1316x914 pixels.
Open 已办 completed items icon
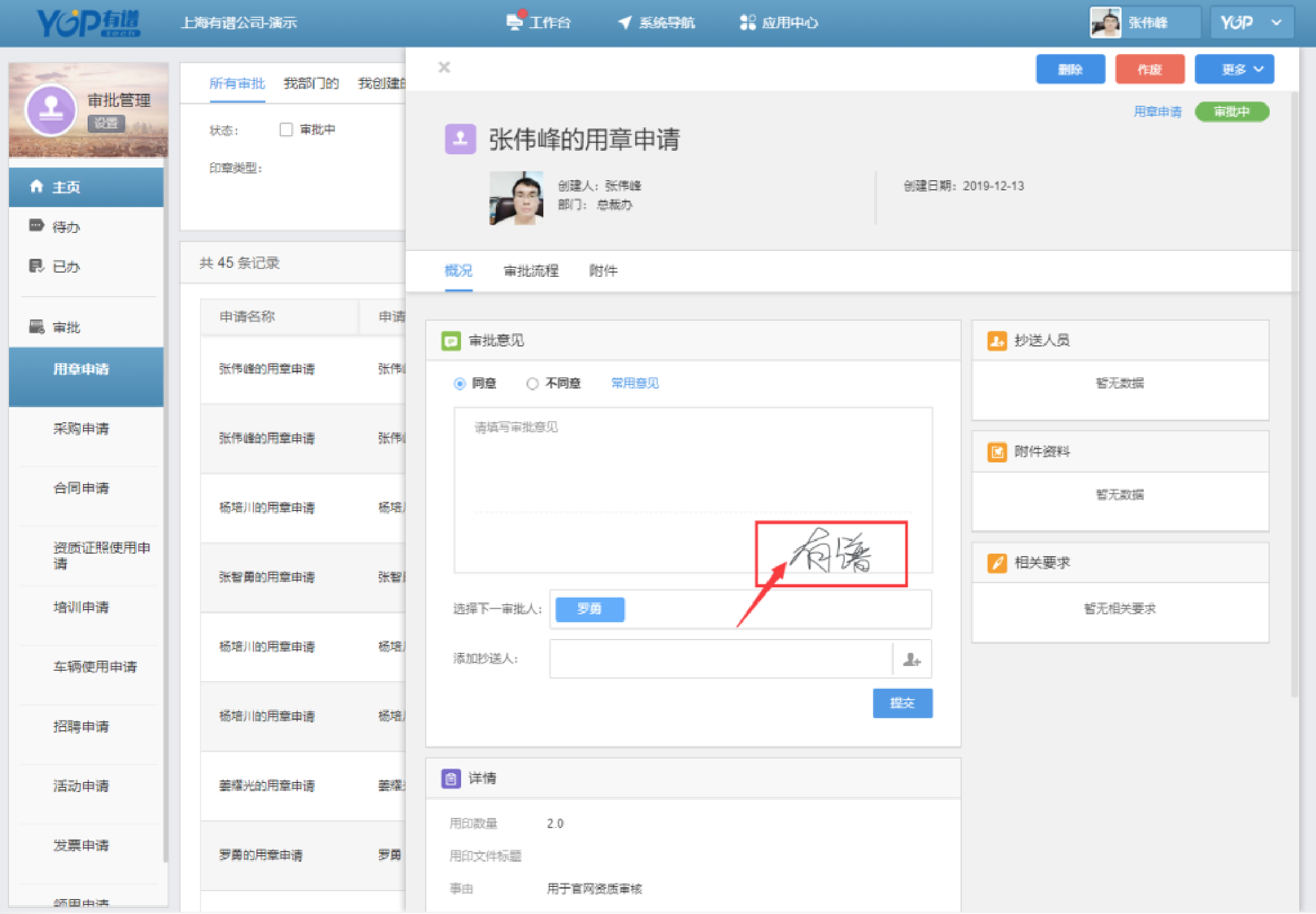(37, 266)
